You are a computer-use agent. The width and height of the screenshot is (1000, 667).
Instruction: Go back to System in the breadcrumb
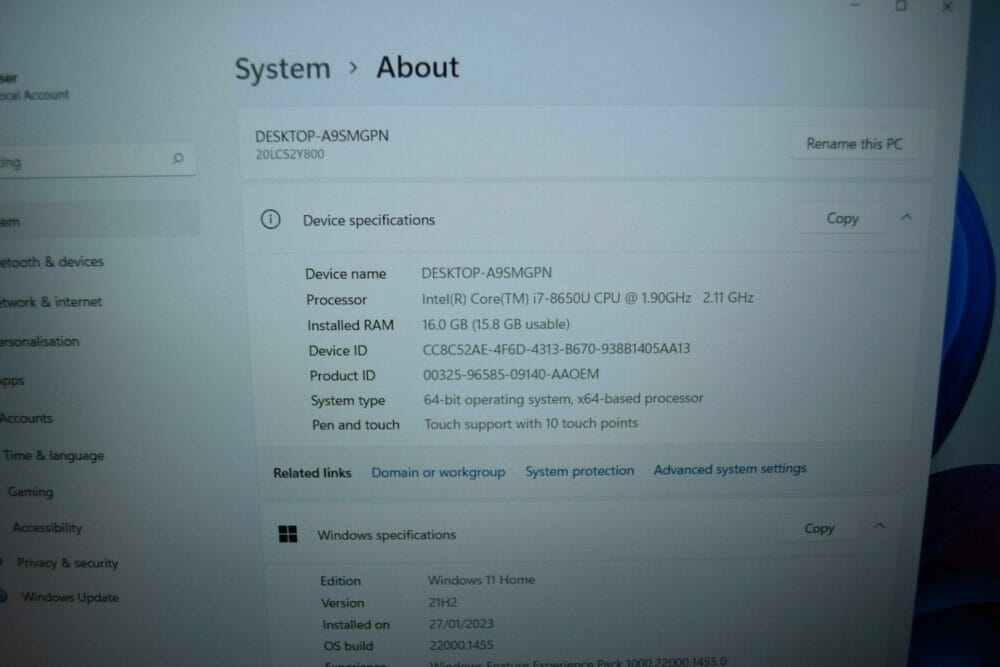point(283,68)
